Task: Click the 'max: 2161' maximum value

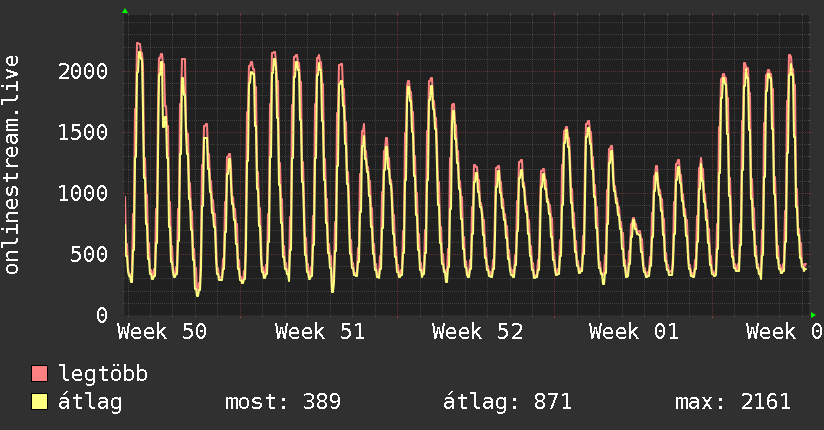Action: [x=733, y=402]
